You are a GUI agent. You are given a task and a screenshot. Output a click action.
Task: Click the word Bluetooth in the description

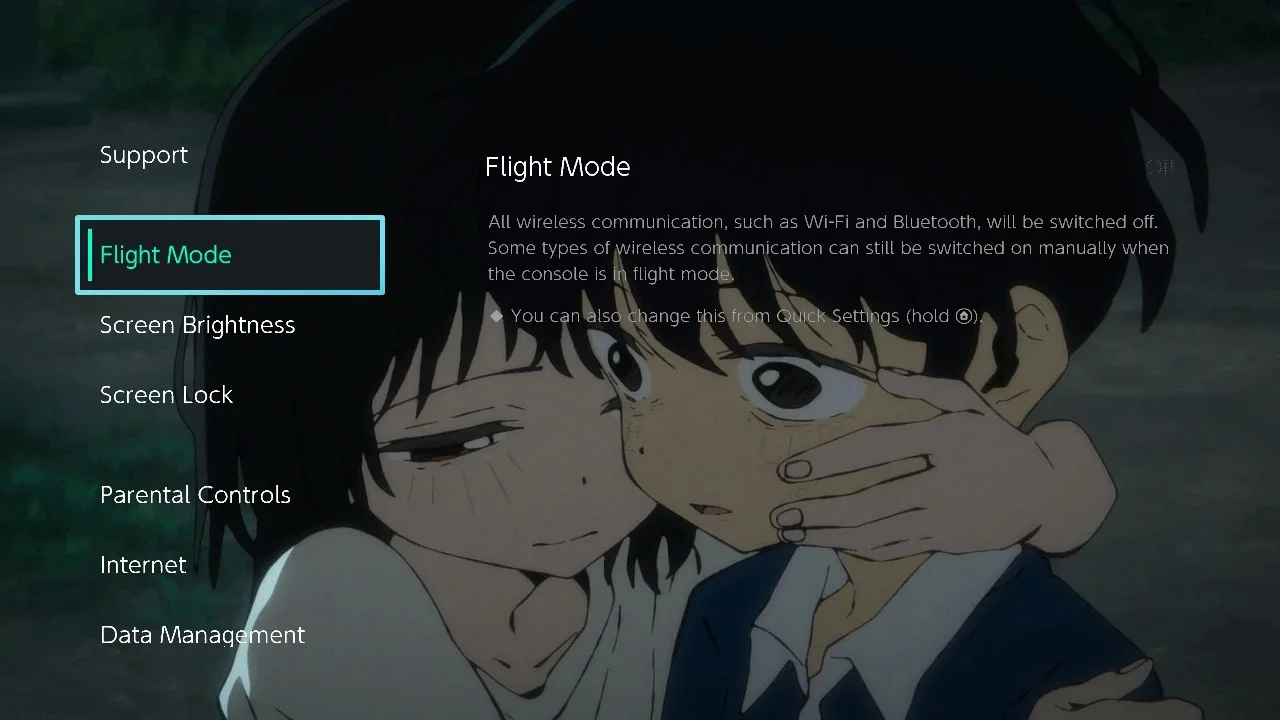937,222
